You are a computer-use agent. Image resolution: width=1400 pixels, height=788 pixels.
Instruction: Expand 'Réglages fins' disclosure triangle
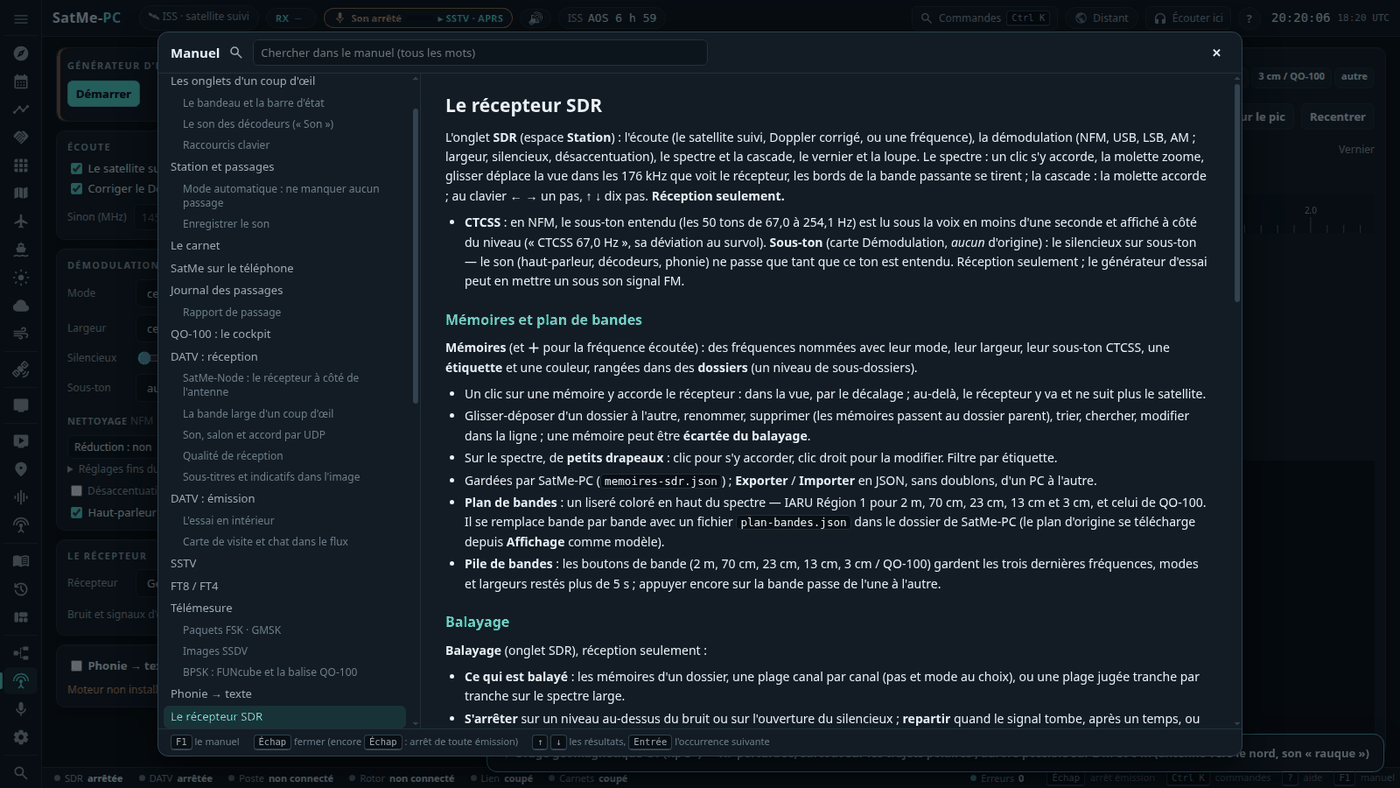[71, 469]
